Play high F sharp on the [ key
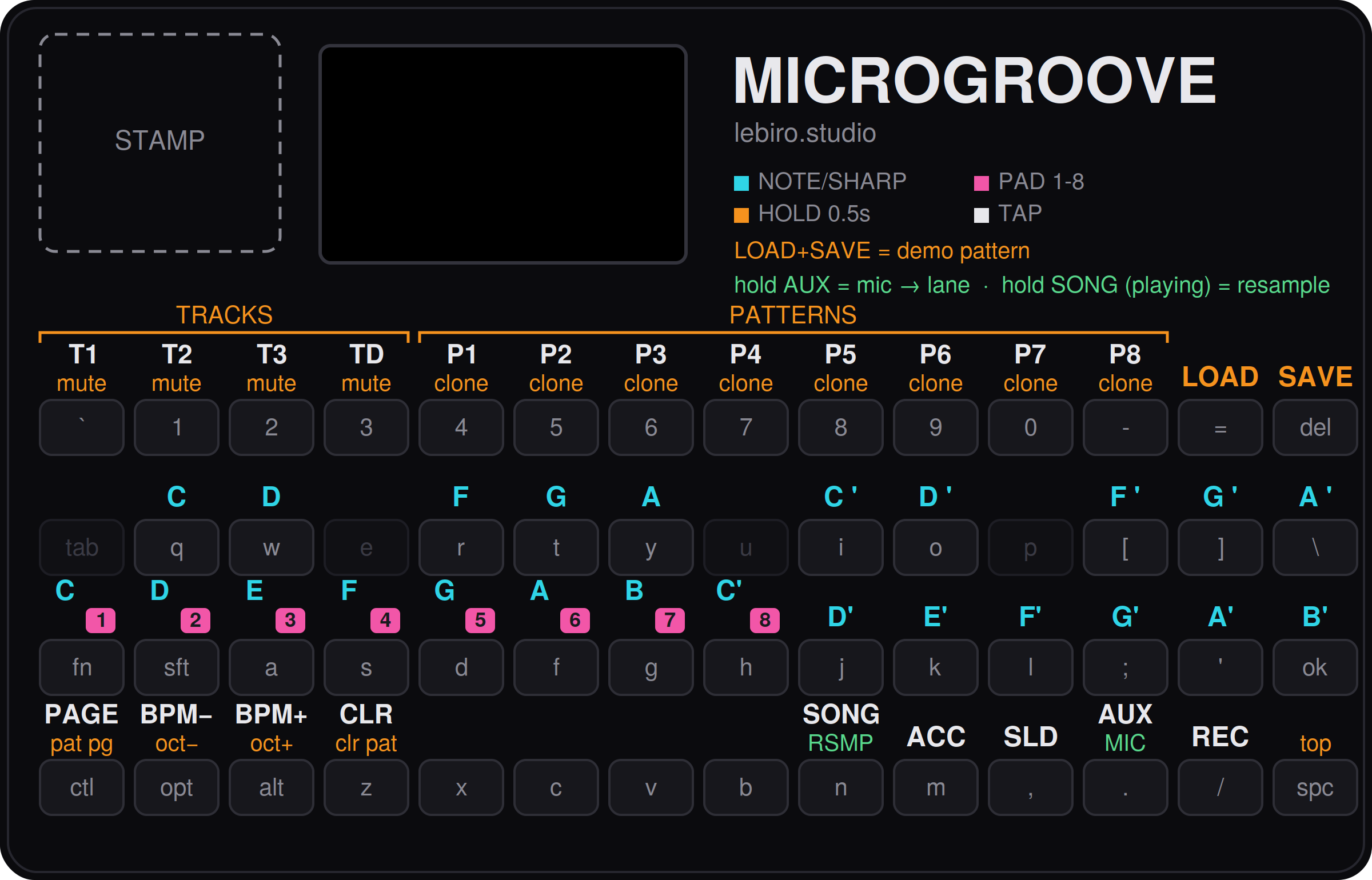 click(1126, 547)
